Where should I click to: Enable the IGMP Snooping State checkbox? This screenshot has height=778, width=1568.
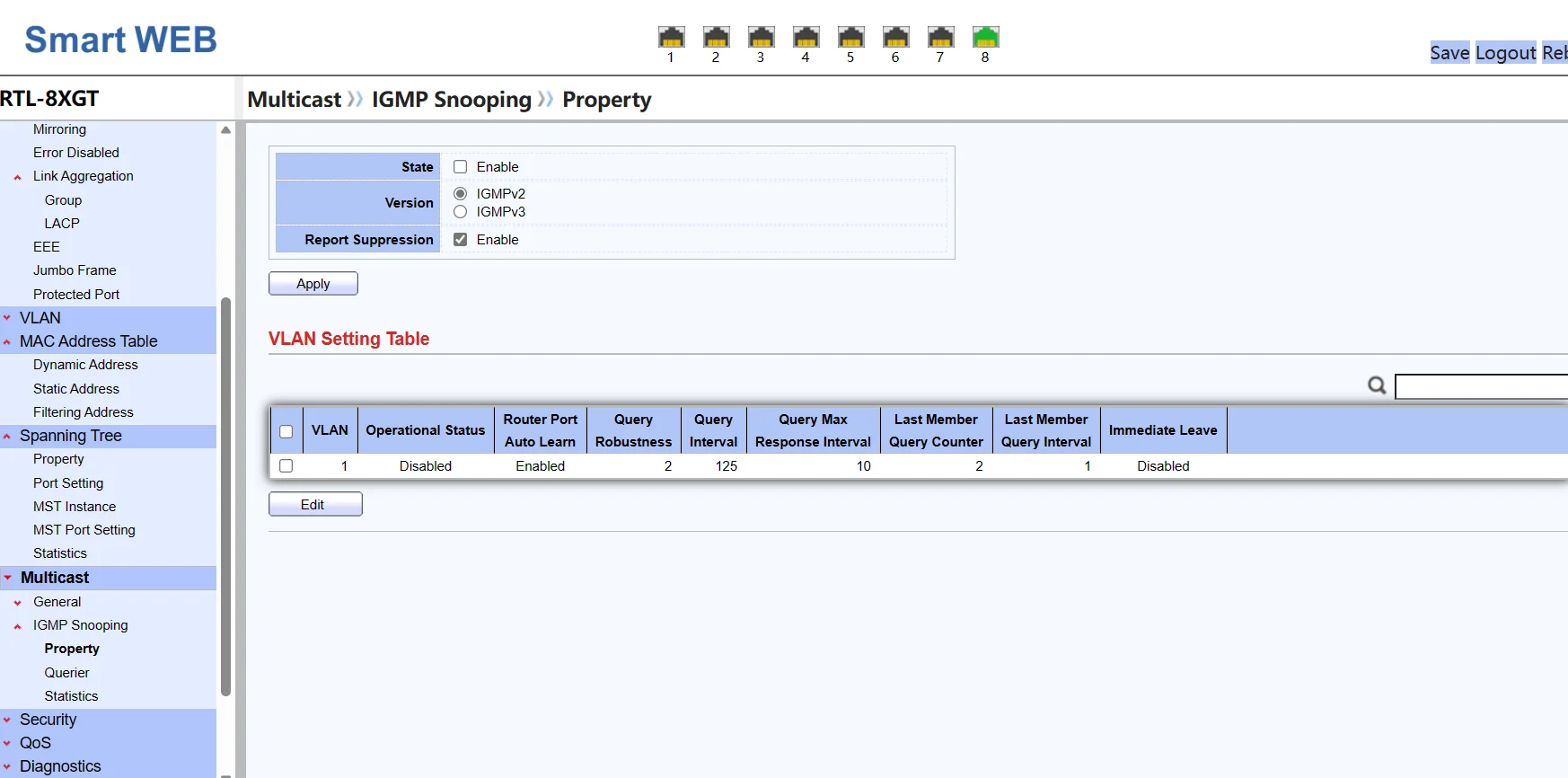(461, 167)
